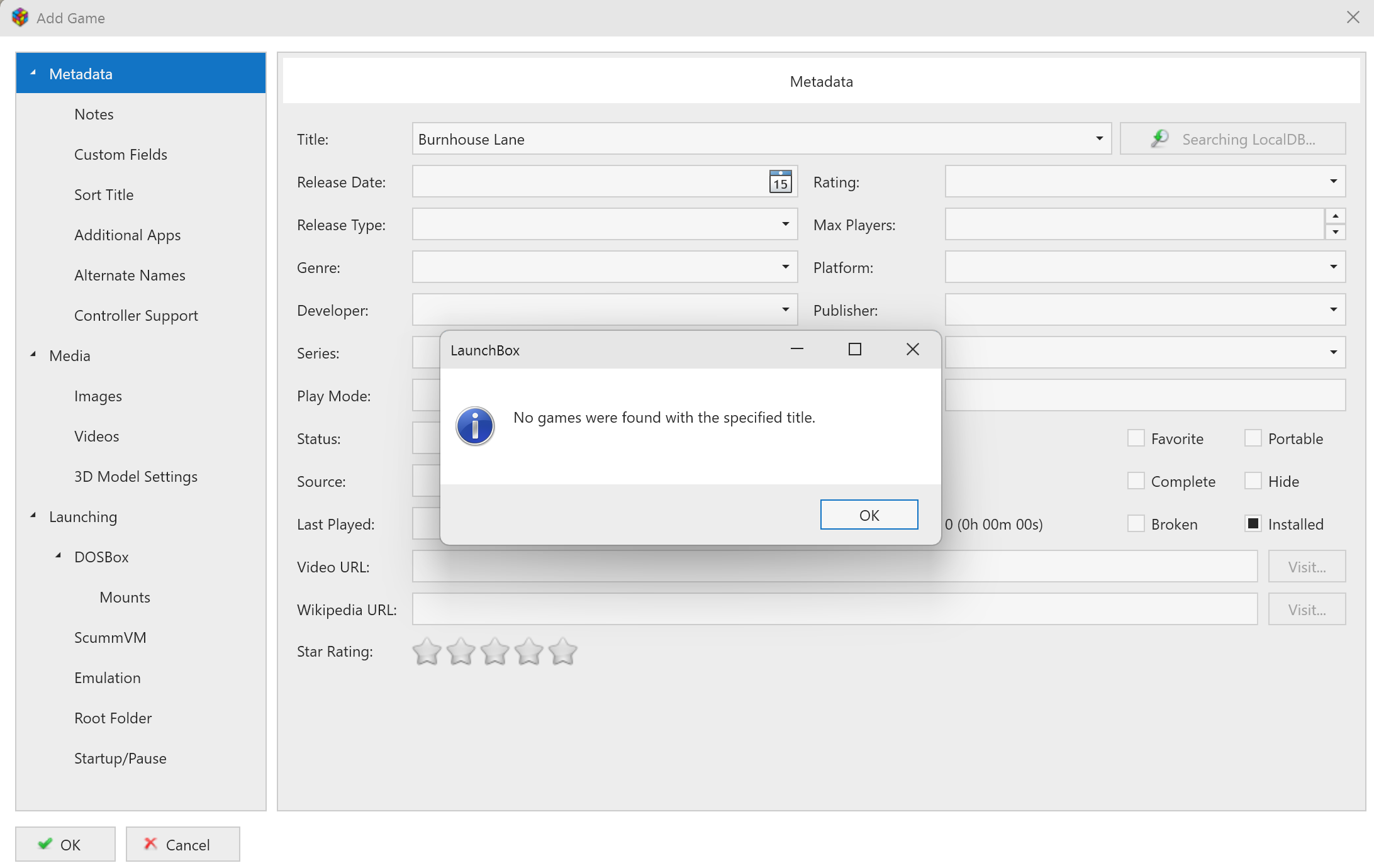1374x868 pixels.
Task: Open the Platform dropdown
Action: pyautogui.click(x=1334, y=267)
